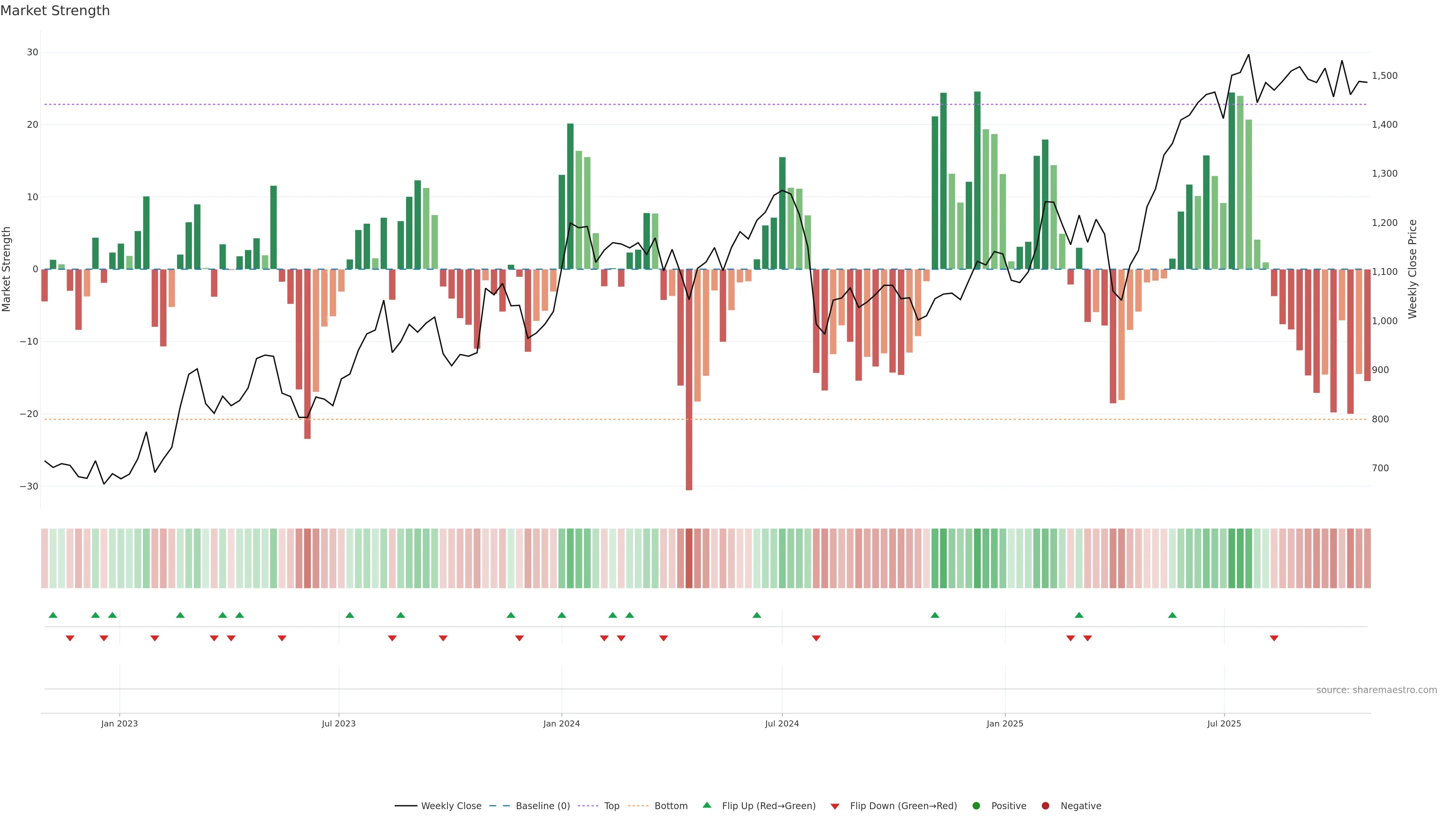
Task: Click the source: sharemaestro.com text
Action: point(1376,690)
